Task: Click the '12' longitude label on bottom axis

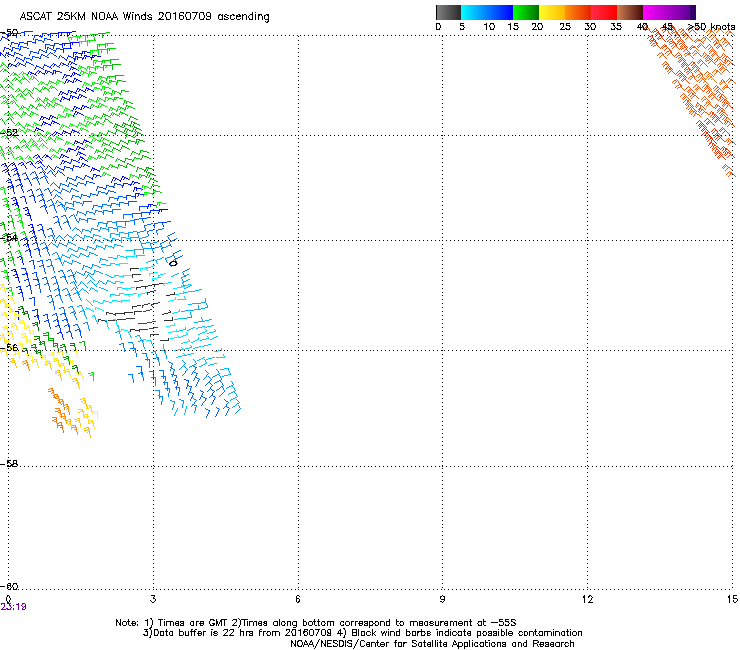Action: pyautogui.click(x=588, y=599)
